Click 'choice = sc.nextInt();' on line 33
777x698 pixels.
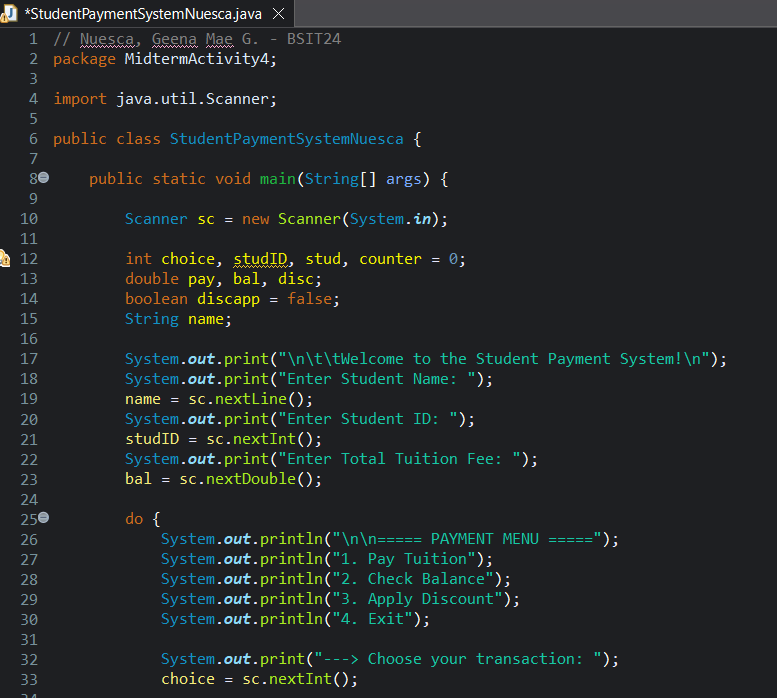click(259, 679)
